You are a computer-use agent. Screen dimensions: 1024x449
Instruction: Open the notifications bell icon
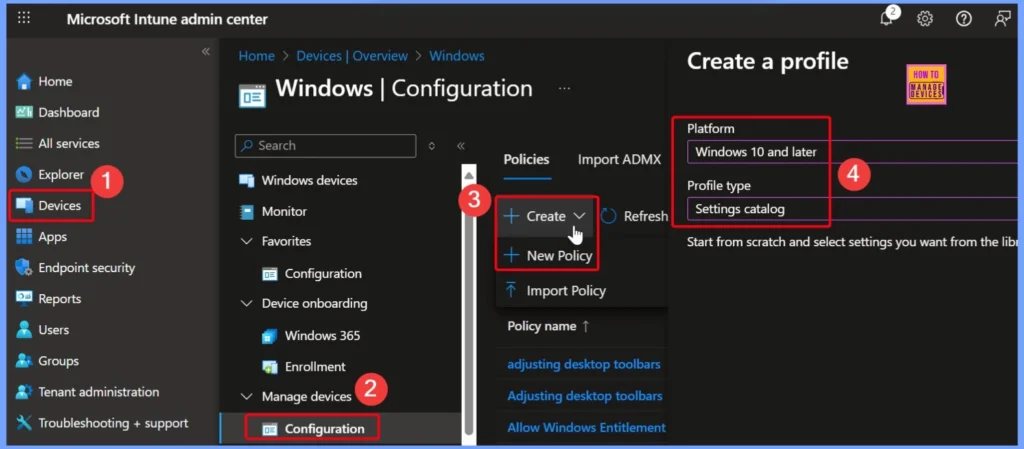click(x=887, y=18)
